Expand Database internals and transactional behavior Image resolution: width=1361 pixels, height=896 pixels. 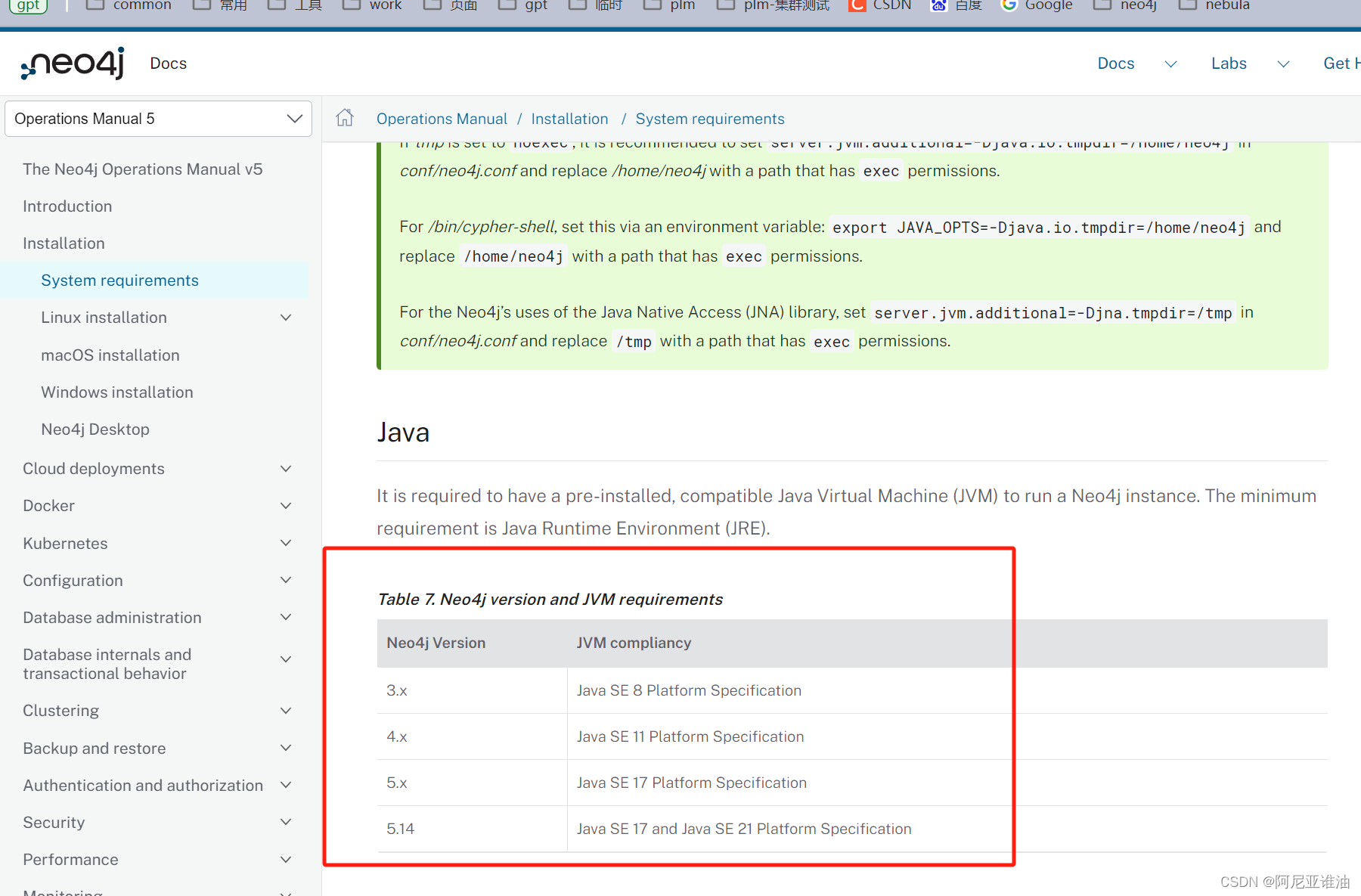tap(286, 659)
